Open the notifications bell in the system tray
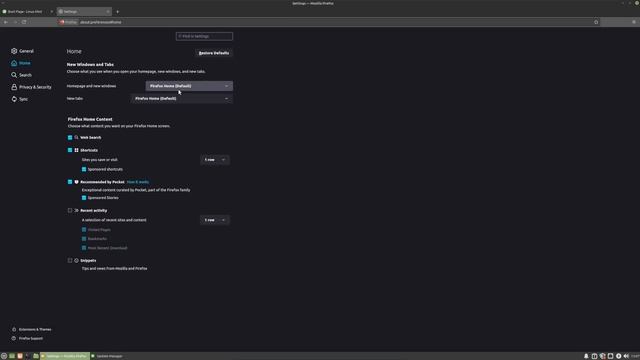Viewport: 640px width, 360px height. point(586,356)
